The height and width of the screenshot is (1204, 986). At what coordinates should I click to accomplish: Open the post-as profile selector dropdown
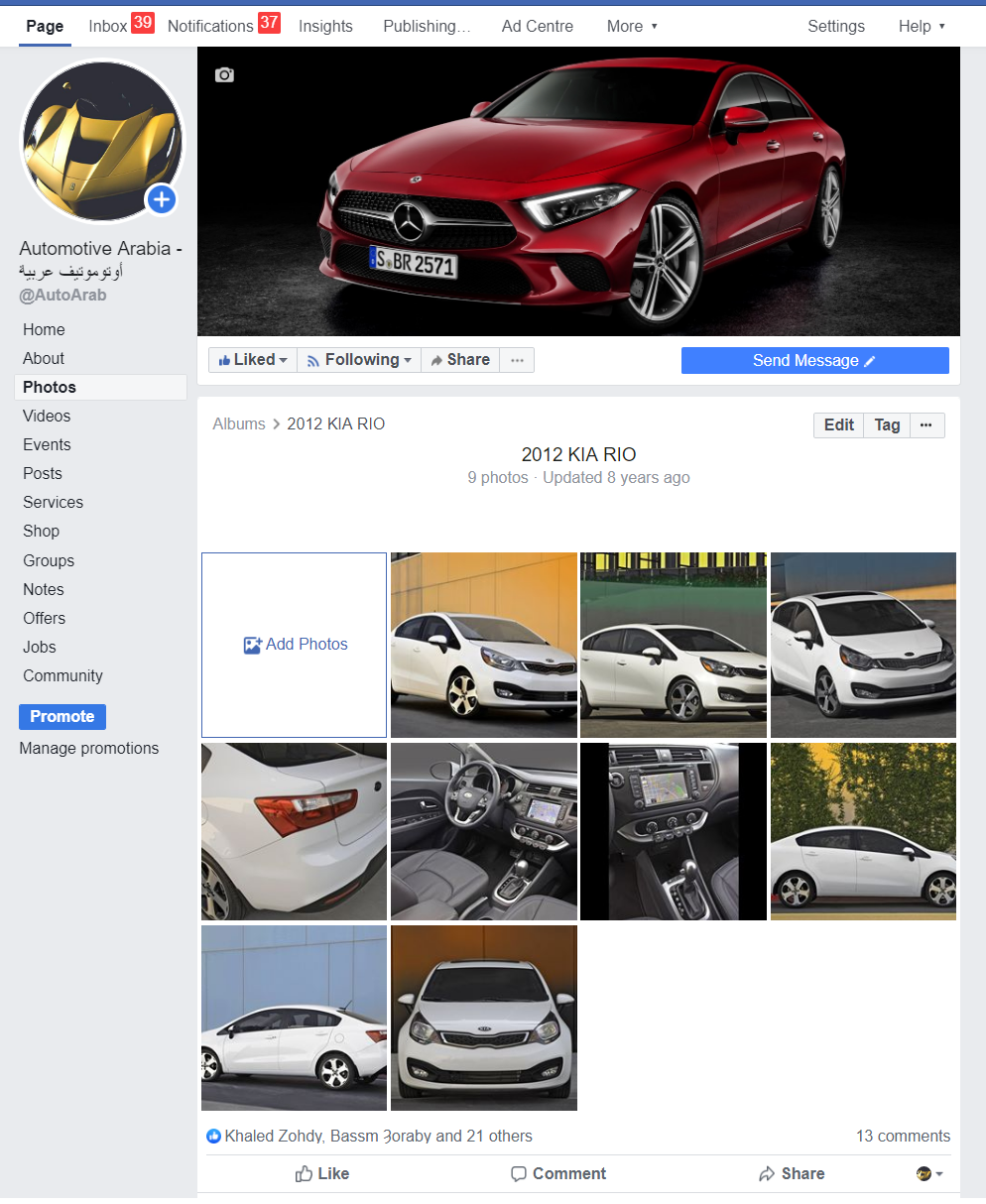point(929,1173)
